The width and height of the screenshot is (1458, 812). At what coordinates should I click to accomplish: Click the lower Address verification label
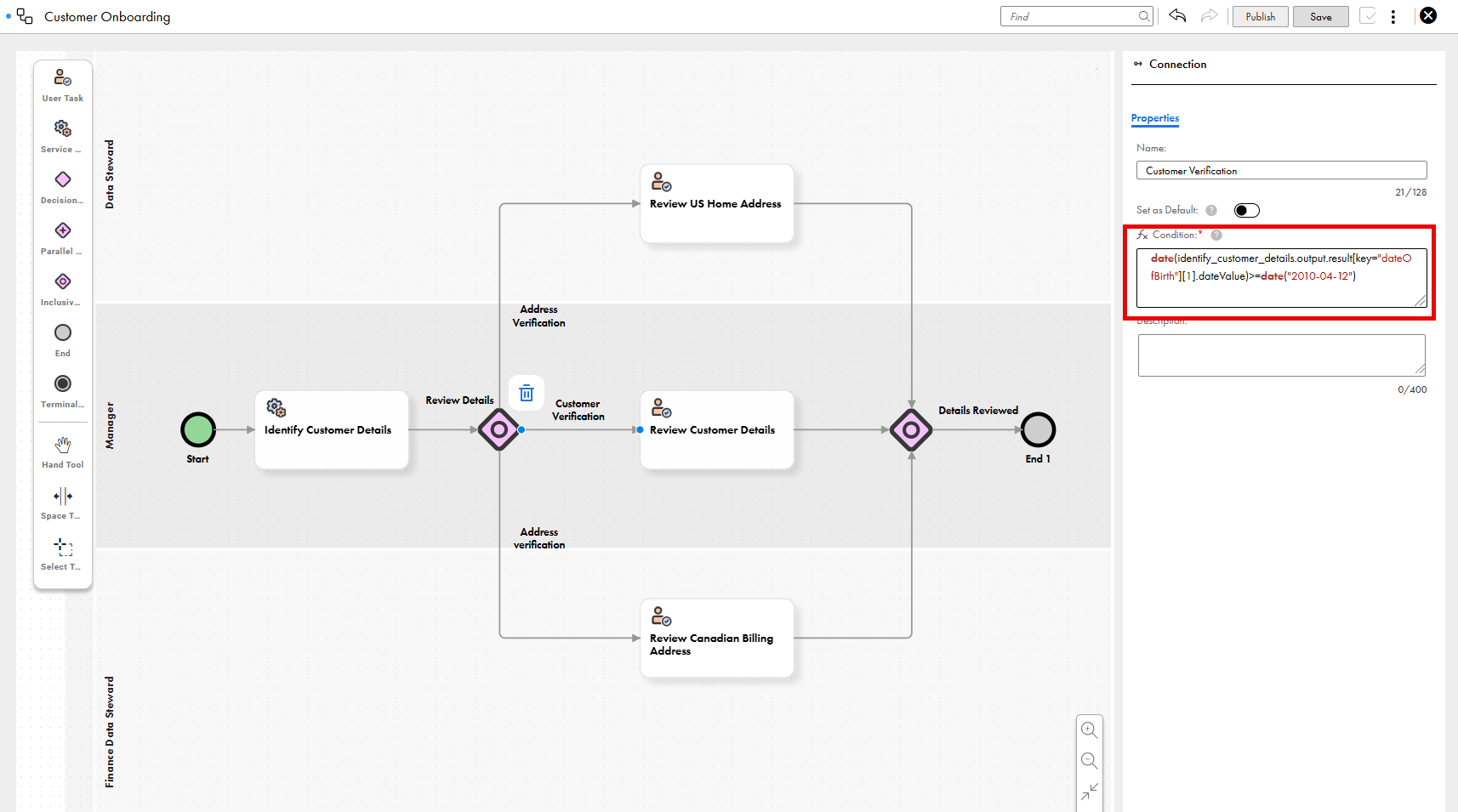coord(539,538)
